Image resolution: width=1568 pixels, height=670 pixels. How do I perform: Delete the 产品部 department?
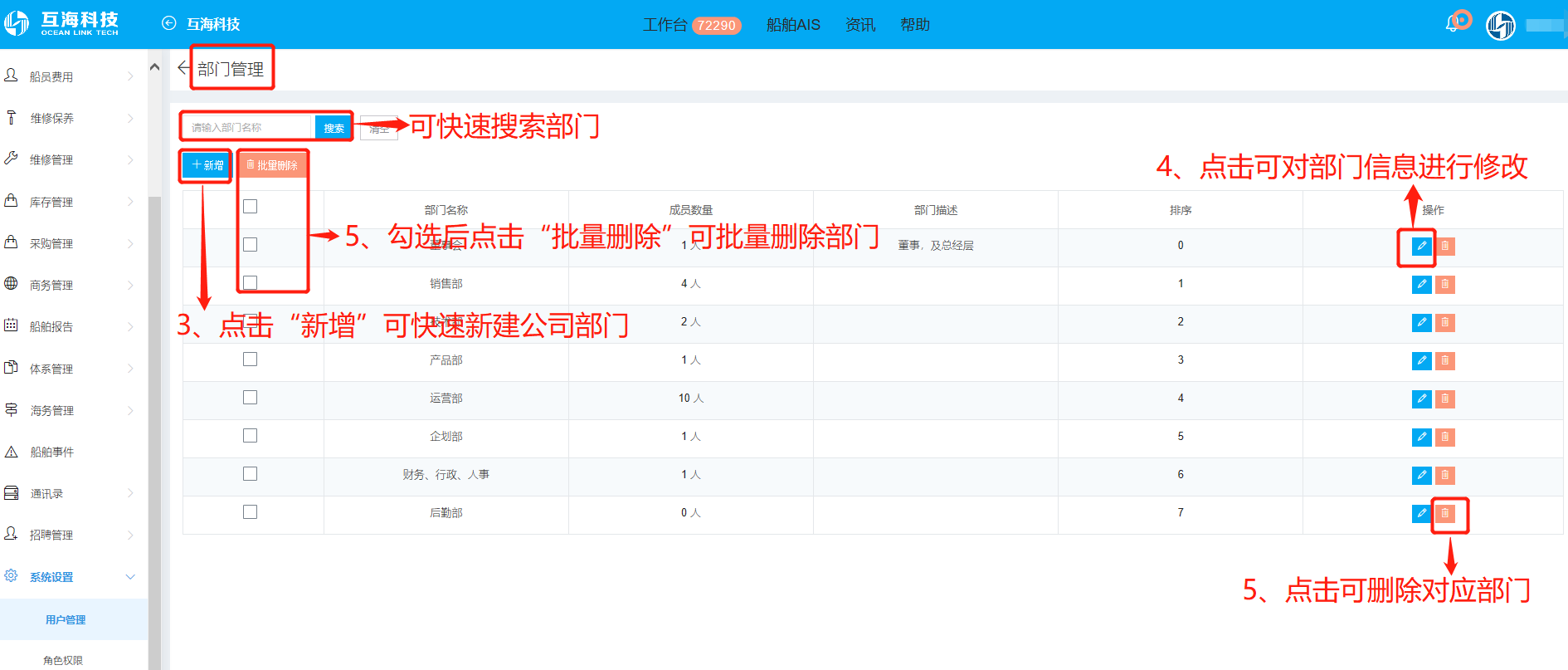1445,360
